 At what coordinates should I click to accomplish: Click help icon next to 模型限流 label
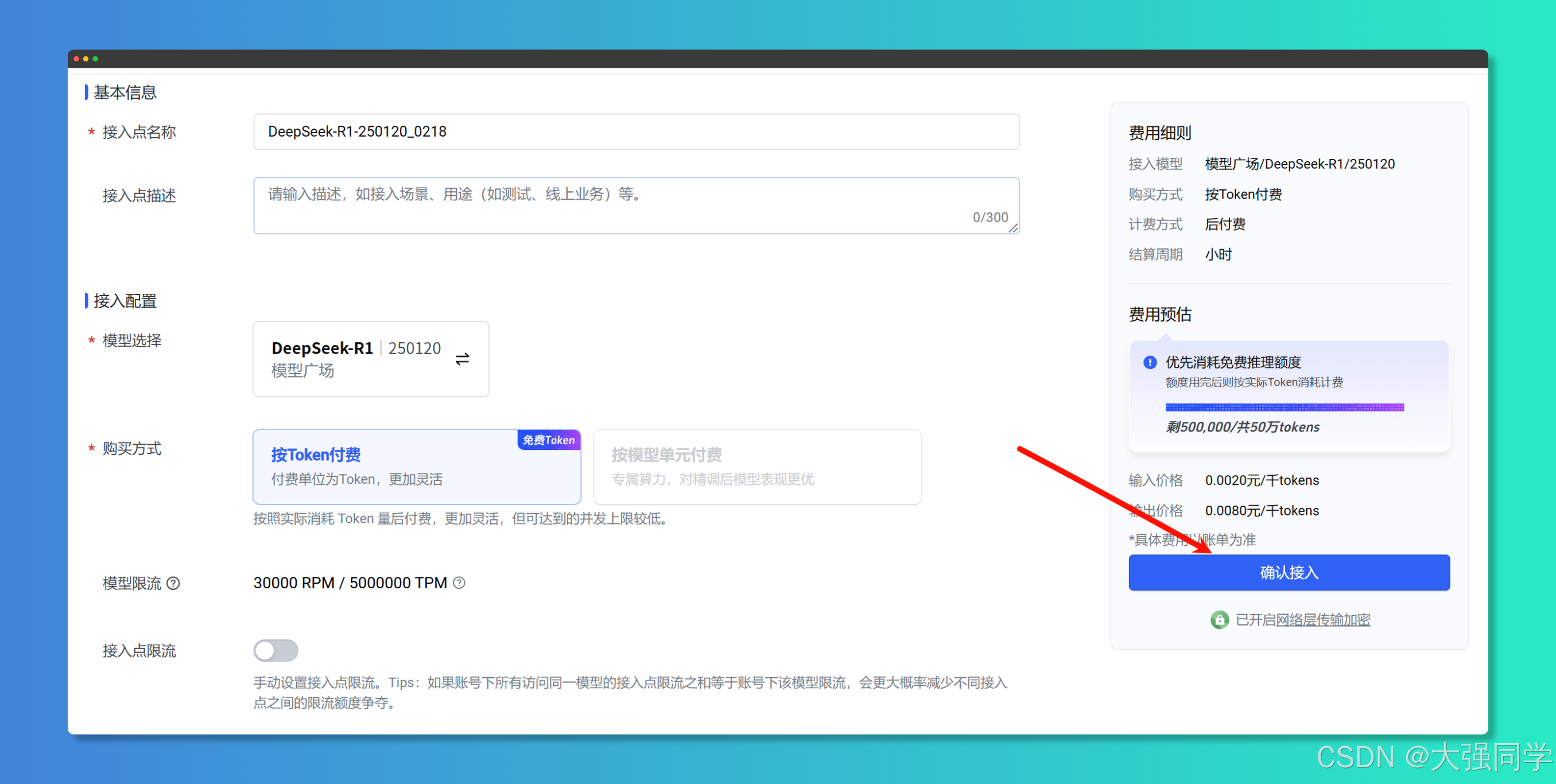(x=173, y=583)
